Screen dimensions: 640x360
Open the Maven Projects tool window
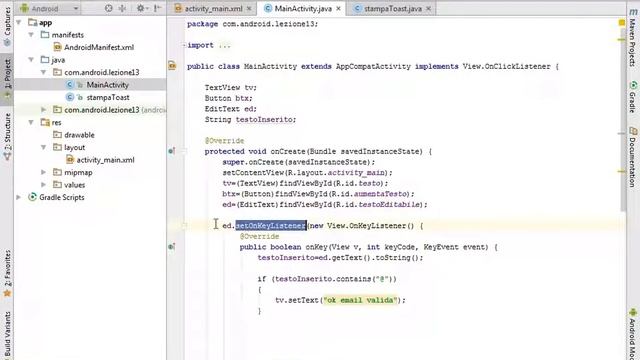[x=633, y=37]
